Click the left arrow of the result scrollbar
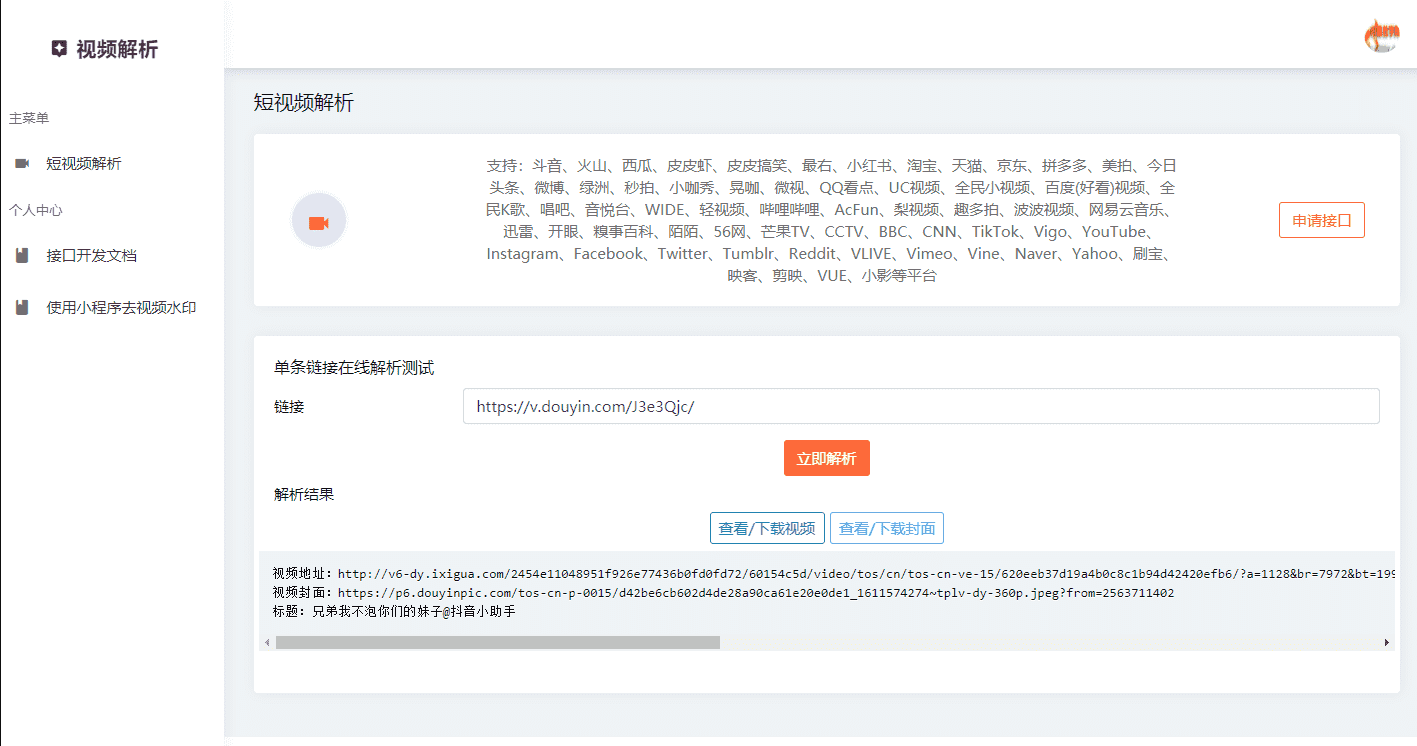Viewport: 1417px width, 746px height. point(266,641)
